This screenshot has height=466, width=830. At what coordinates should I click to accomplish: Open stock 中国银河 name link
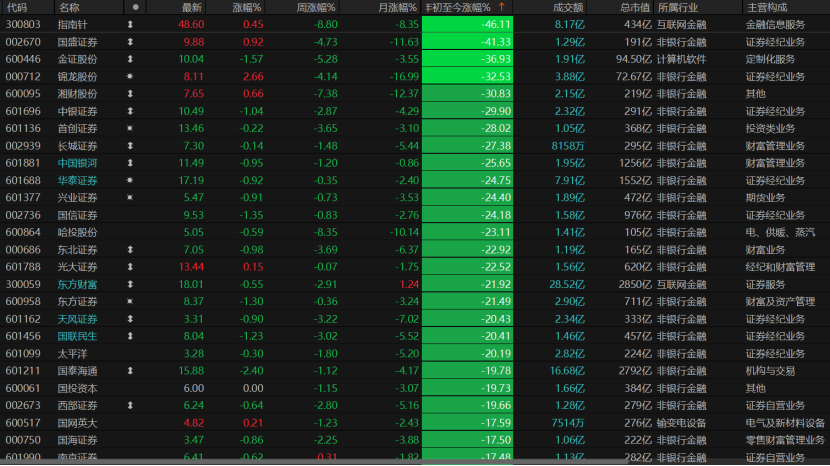(77, 163)
